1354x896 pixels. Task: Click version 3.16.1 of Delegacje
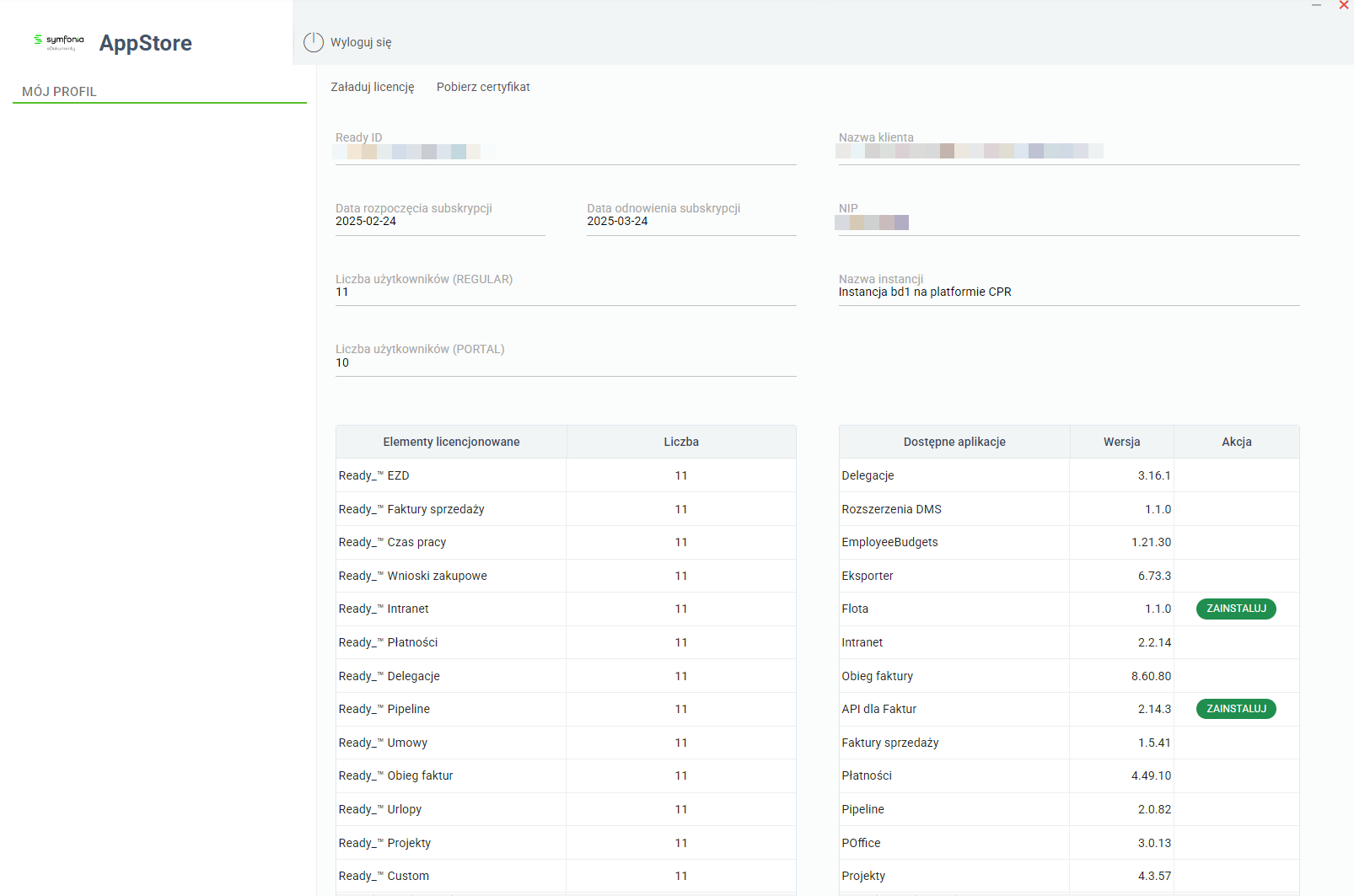coord(1154,475)
